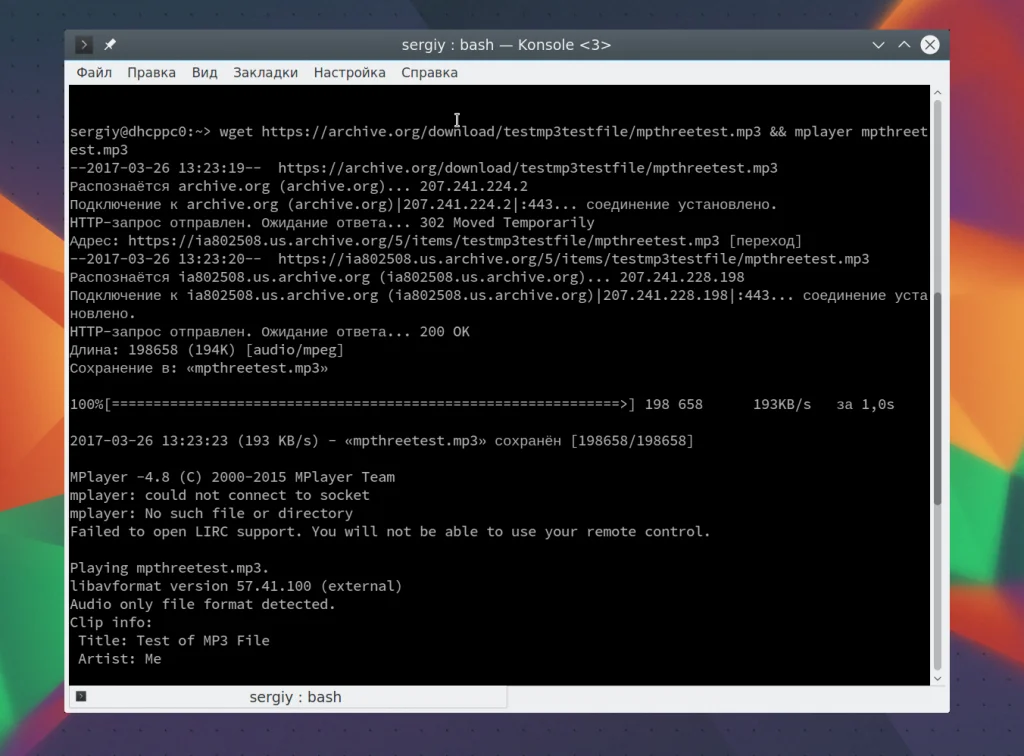Open the Вид menu
1024x756 pixels.
[x=204, y=72]
